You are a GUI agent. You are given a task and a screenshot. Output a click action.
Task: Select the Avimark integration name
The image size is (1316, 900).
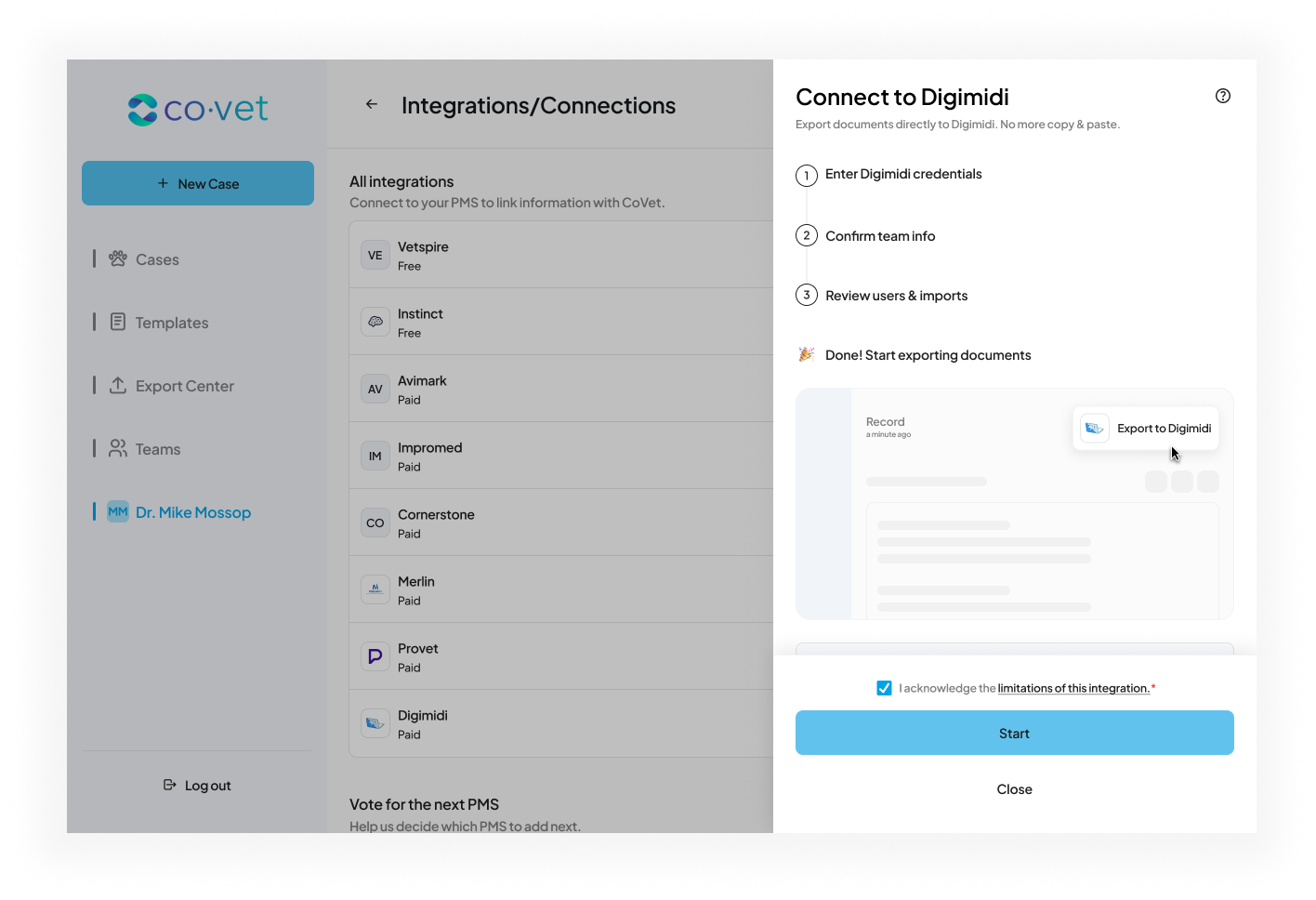pyautogui.click(x=422, y=380)
